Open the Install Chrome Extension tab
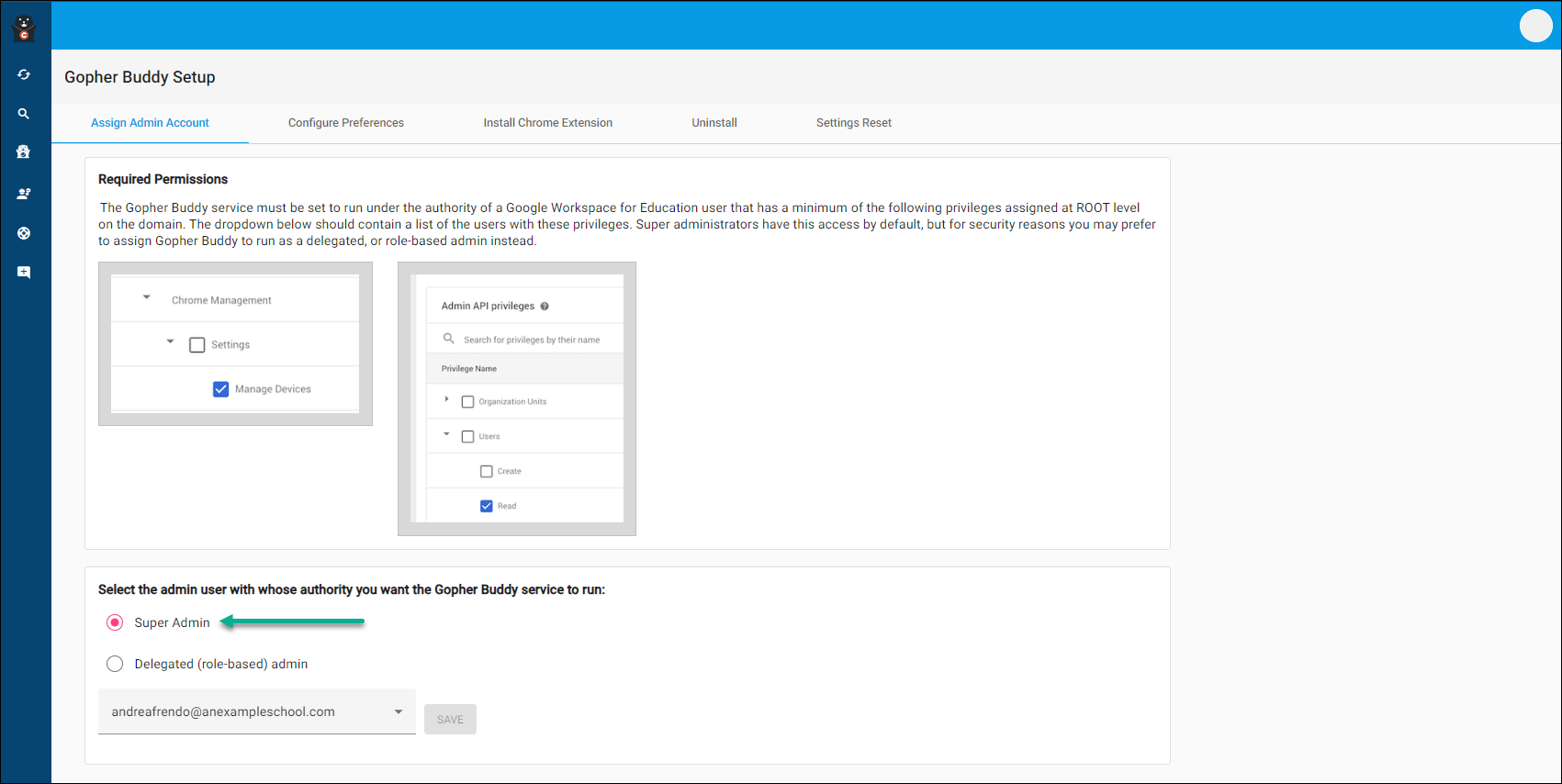This screenshot has height=784, width=1562. coord(548,123)
